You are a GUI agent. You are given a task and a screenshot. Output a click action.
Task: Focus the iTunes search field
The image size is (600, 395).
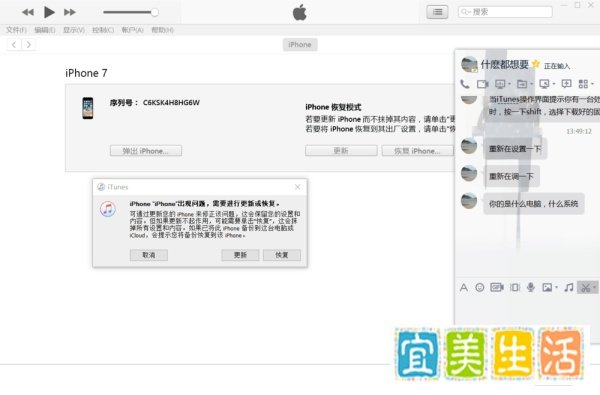click(x=505, y=12)
